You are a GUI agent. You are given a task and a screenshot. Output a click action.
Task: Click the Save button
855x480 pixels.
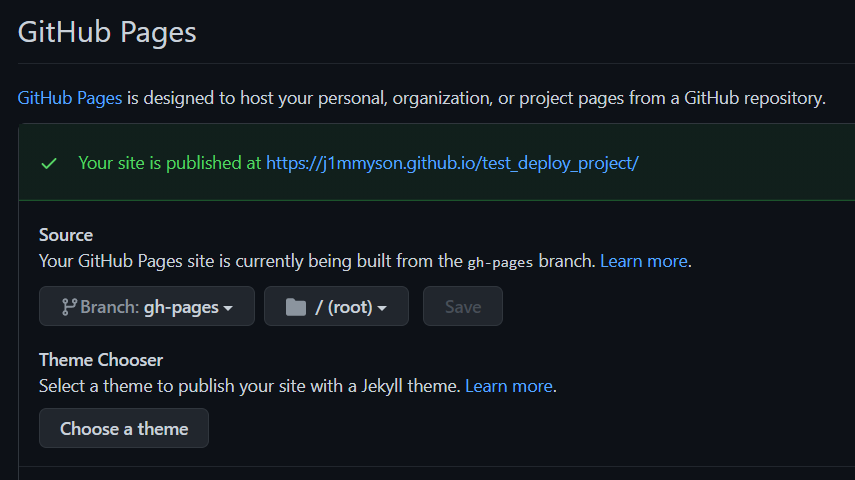click(x=463, y=307)
